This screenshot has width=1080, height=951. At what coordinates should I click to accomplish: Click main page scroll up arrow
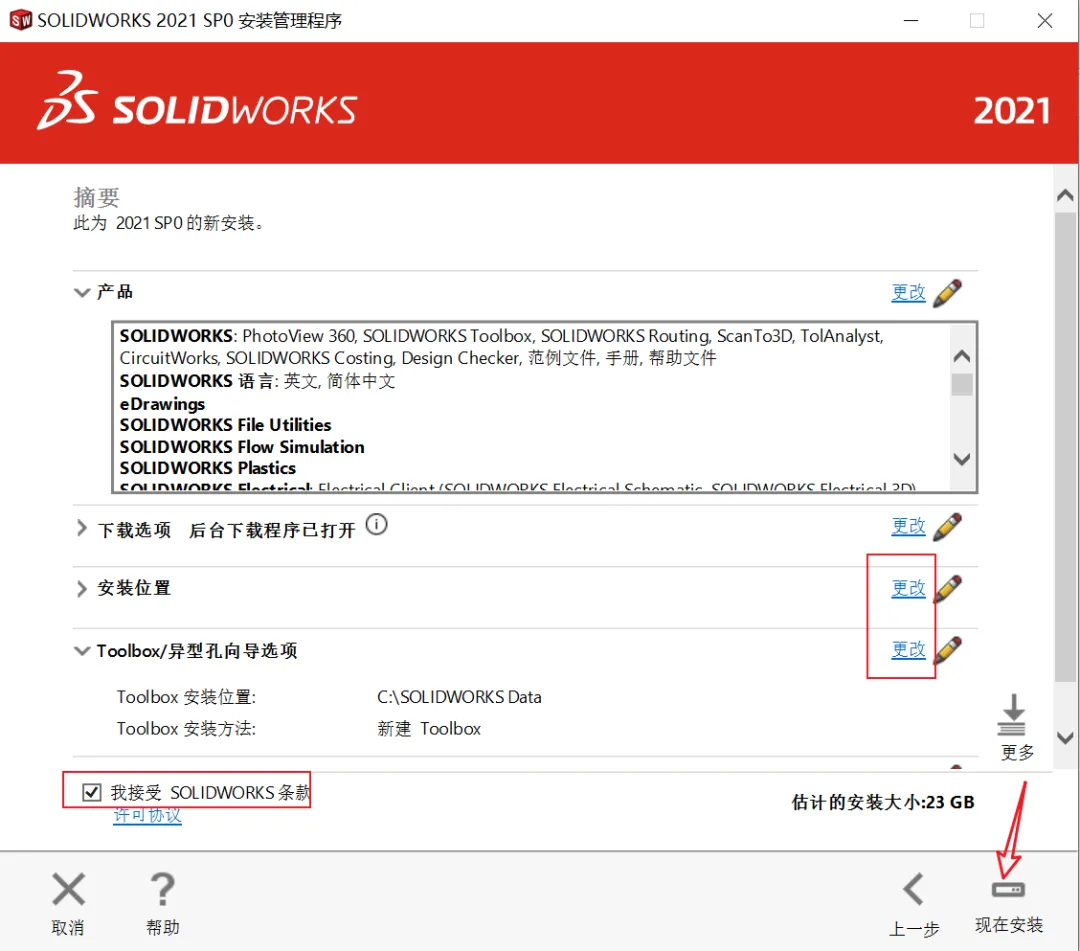(x=1065, y=196)
